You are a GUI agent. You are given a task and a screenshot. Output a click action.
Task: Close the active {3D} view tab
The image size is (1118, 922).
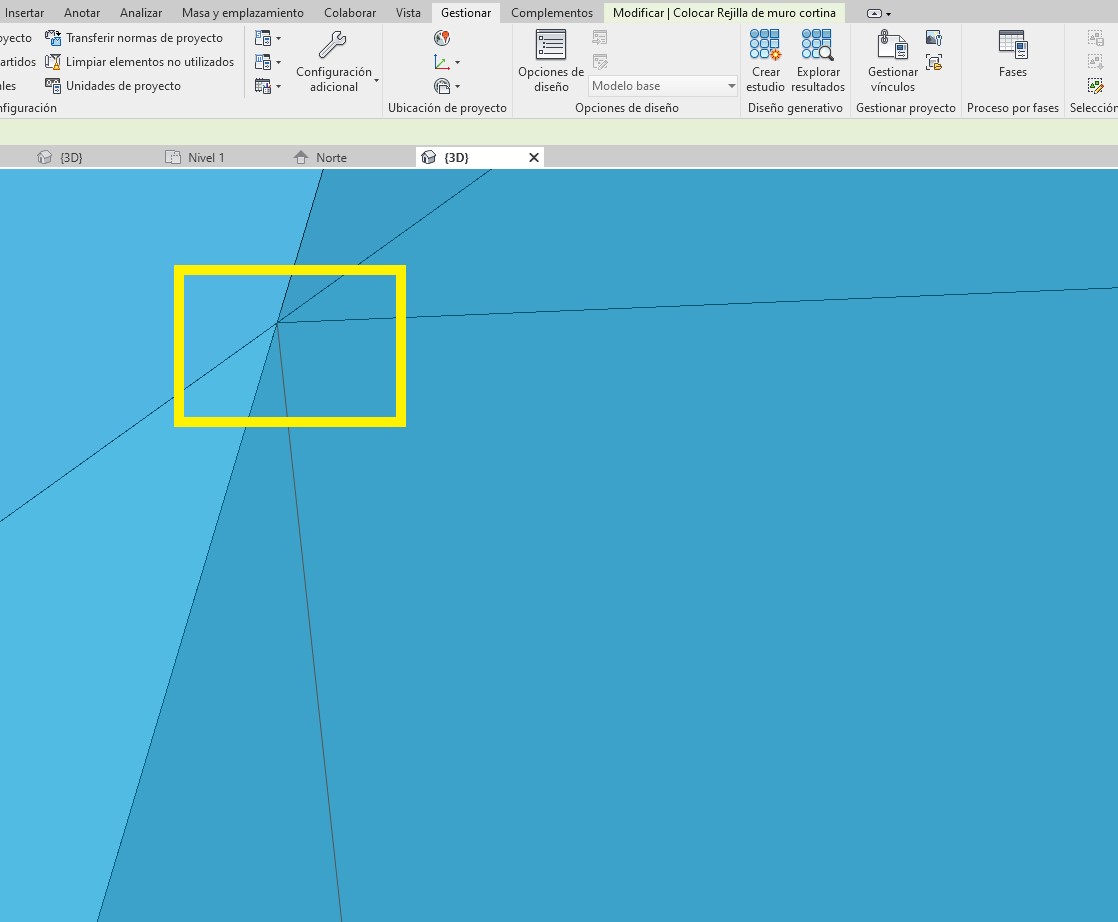[533, 158]
